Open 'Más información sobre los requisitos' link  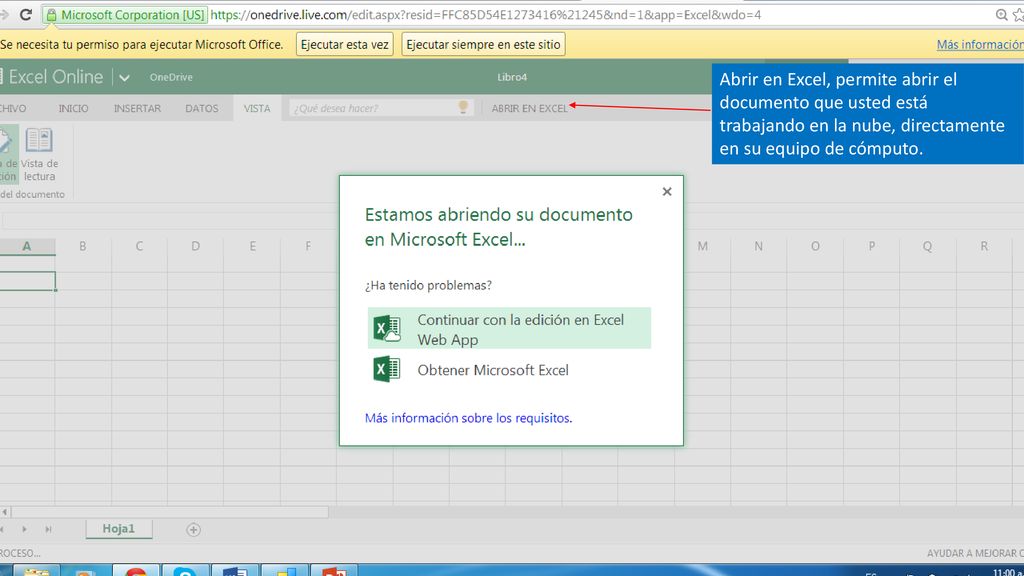pos(468,418)
